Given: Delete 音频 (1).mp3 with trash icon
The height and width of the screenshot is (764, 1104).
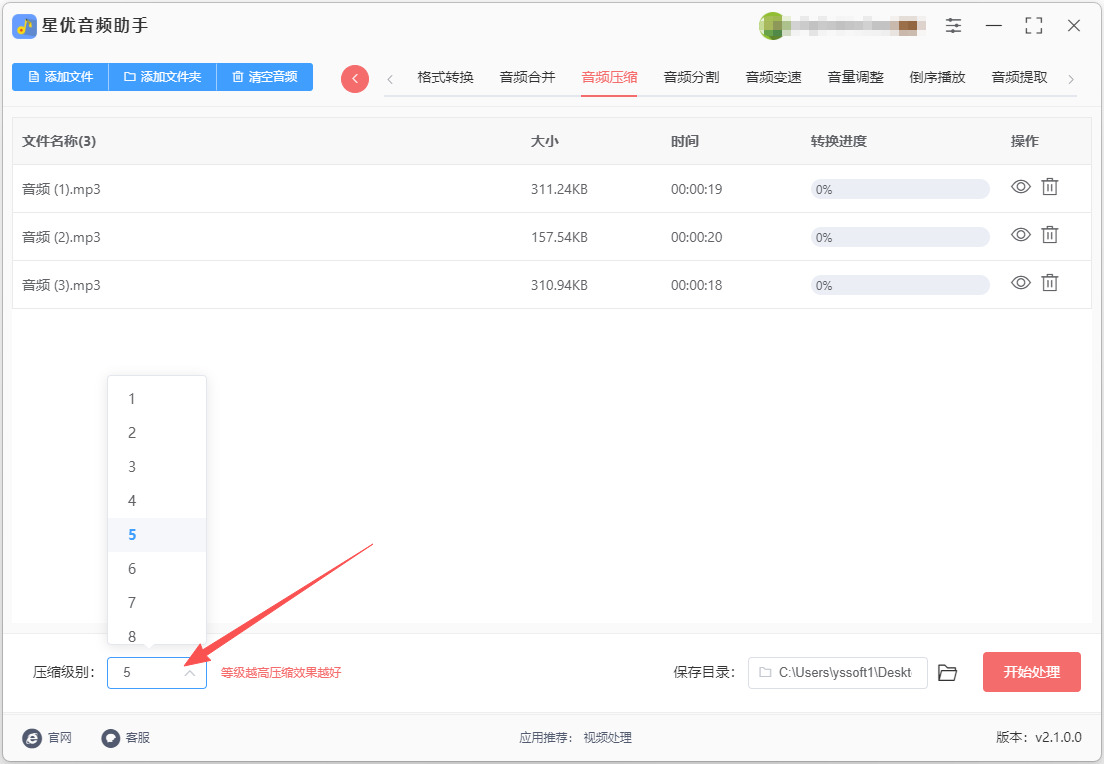Looking at the screenshot, I should [1050, 187].
